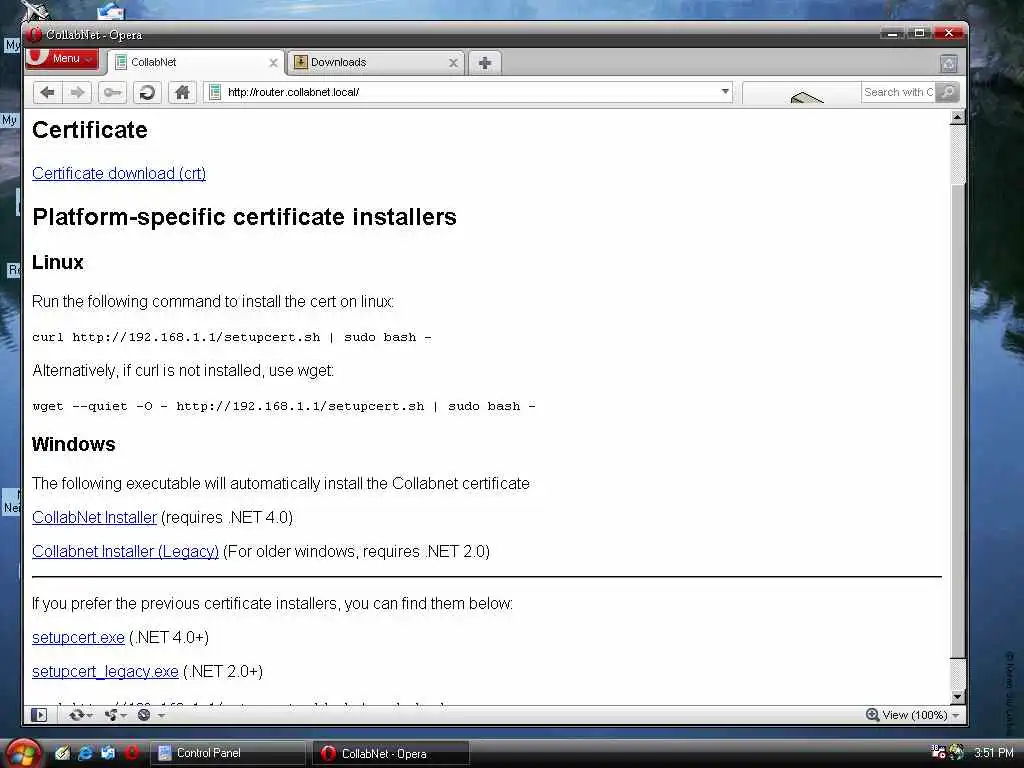Click the search magnifier button
The height and width of the screenshot is (768, 1024).
coord(948,92)
